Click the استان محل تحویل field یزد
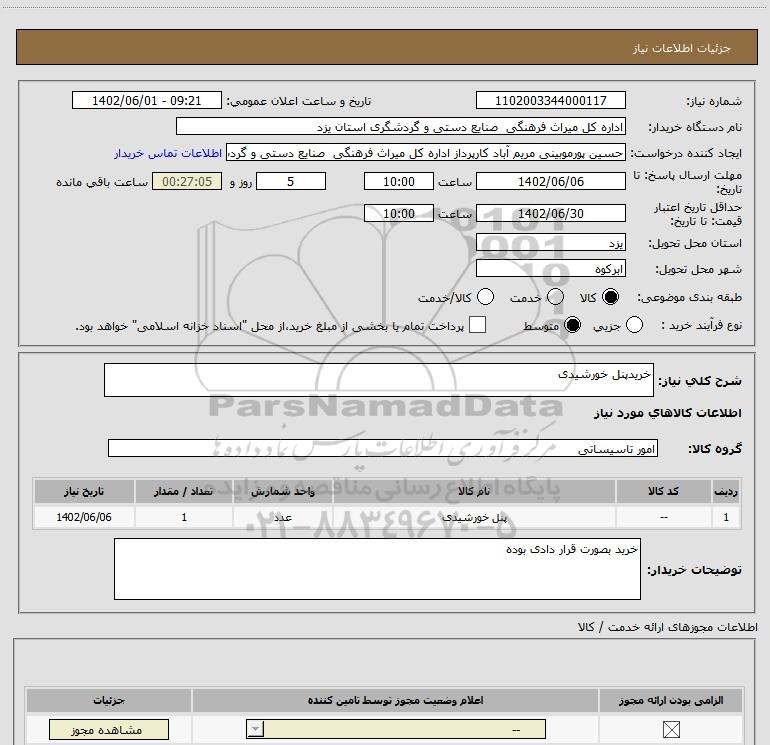Screen dimensions: 770x745 [550, 243]
